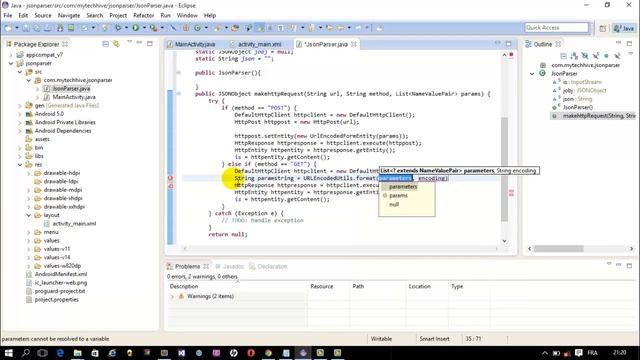
Task: Switch to activity_main.xml editor tab
Action: pos(259,44)
